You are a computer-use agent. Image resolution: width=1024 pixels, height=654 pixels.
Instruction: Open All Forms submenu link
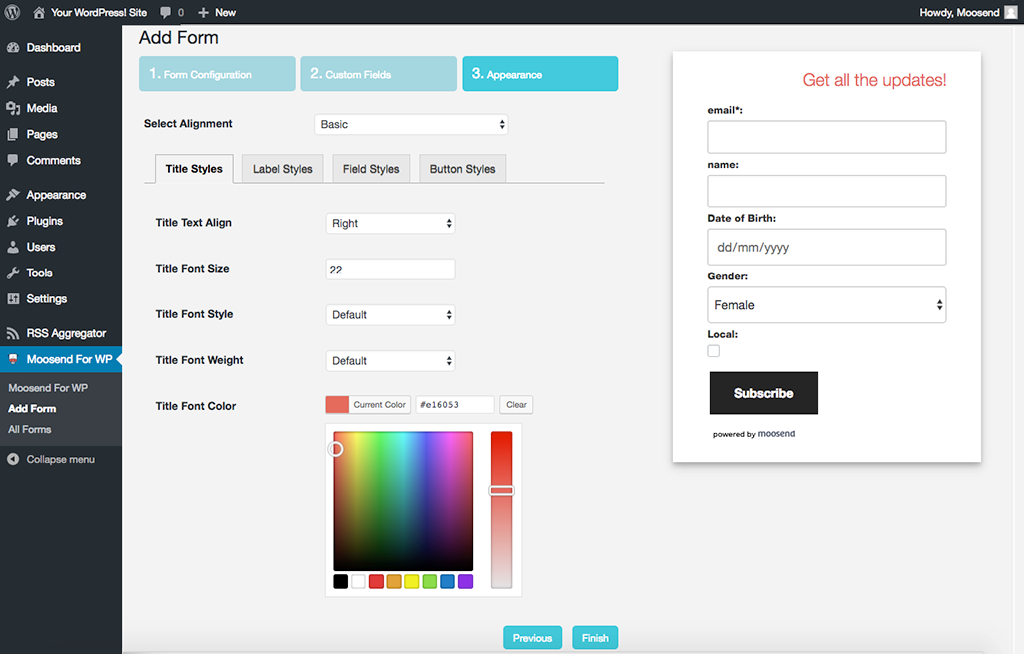[29, 429]
